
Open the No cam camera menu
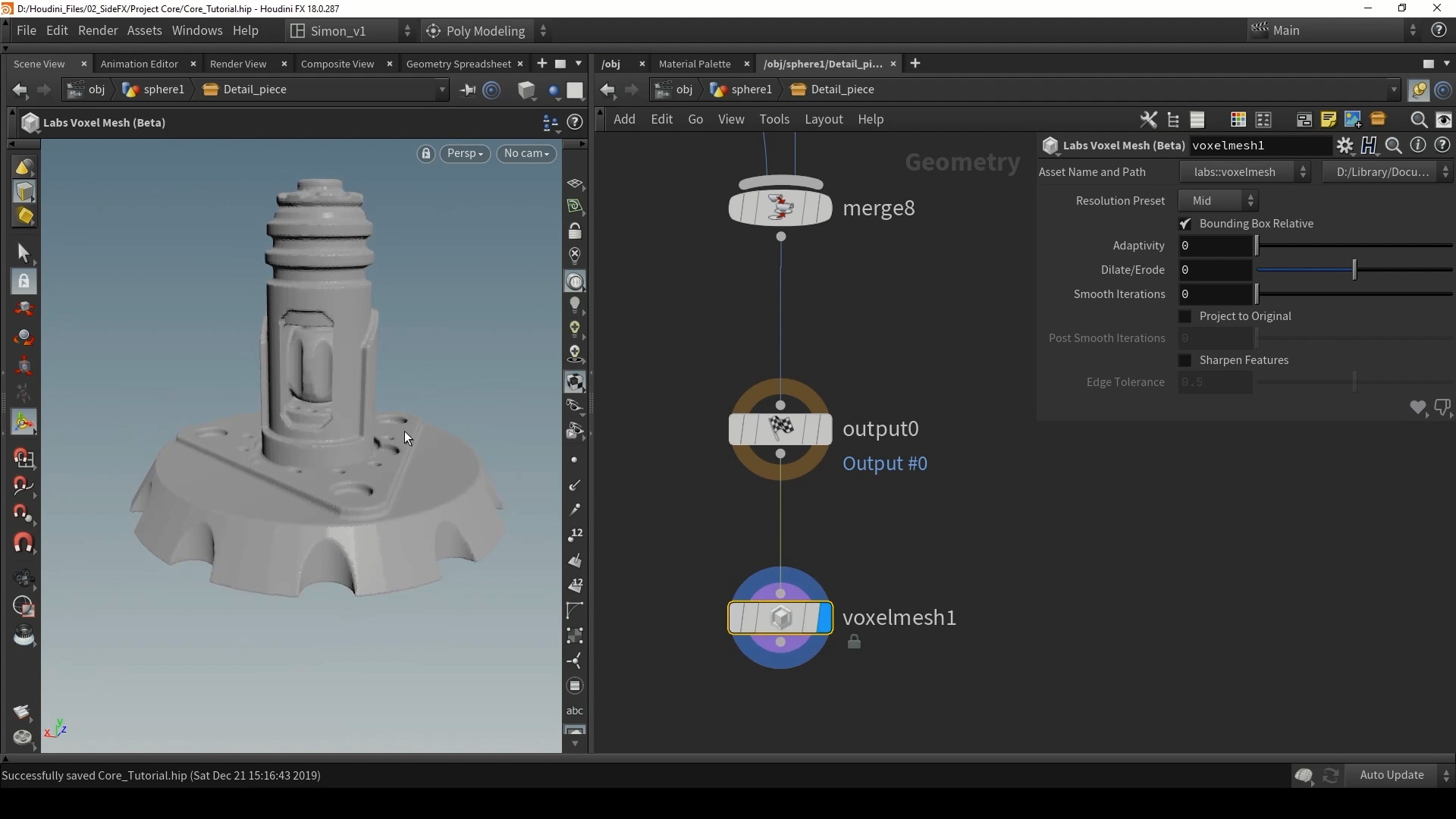point(526,154)
